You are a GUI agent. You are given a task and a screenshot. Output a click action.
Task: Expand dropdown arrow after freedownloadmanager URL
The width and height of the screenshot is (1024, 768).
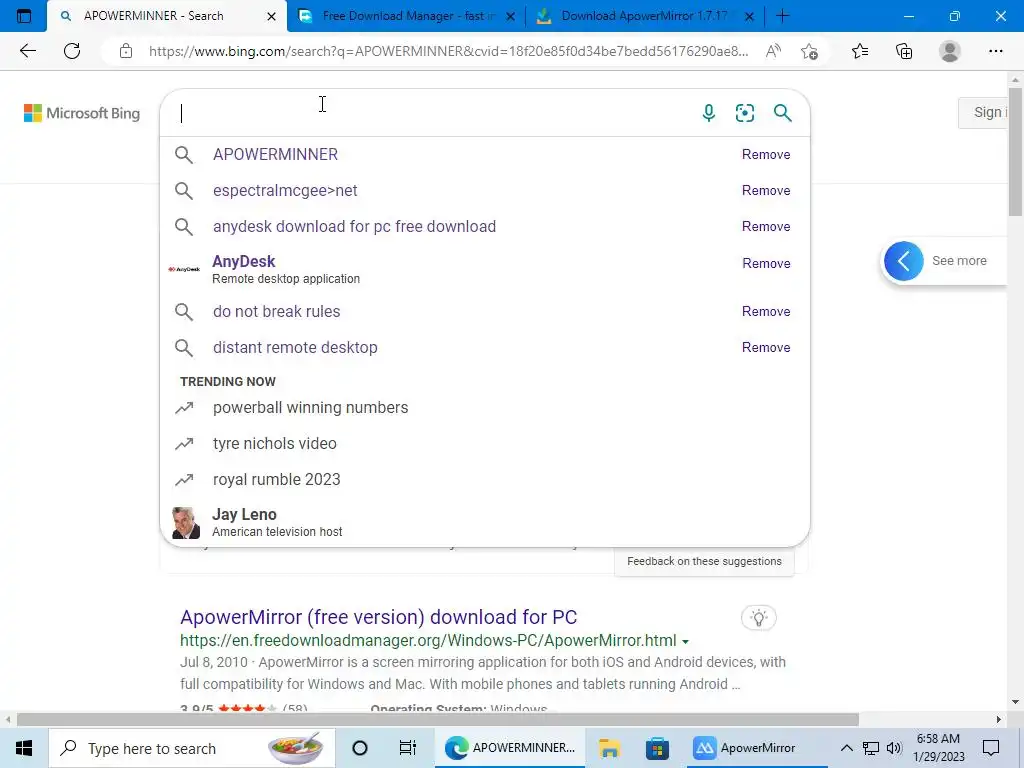point(685,642)
